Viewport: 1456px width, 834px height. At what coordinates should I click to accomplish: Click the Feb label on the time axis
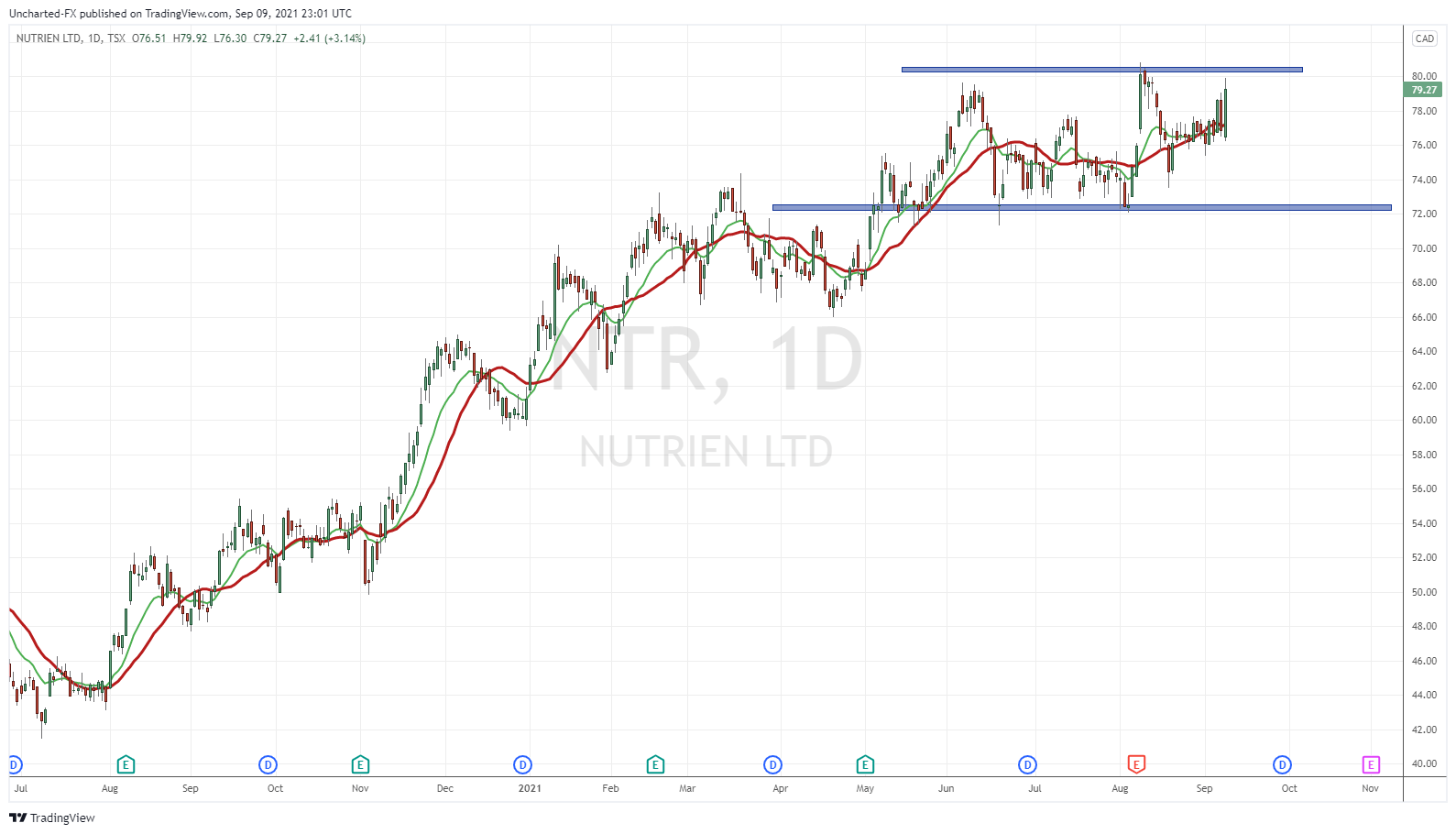(x=611, y=788)
